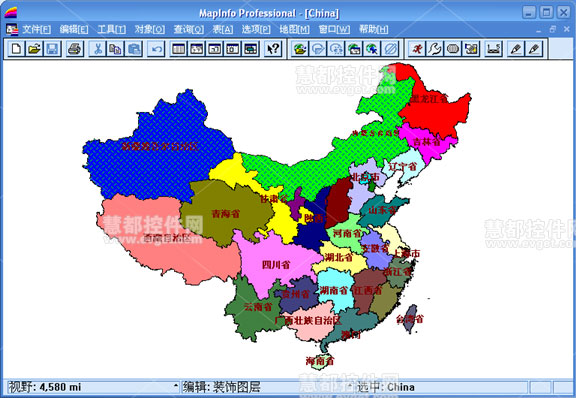This screenshot has width=576, height=398.
Task: Click the globe with cursor arrow icon
Action: [372, 49]
